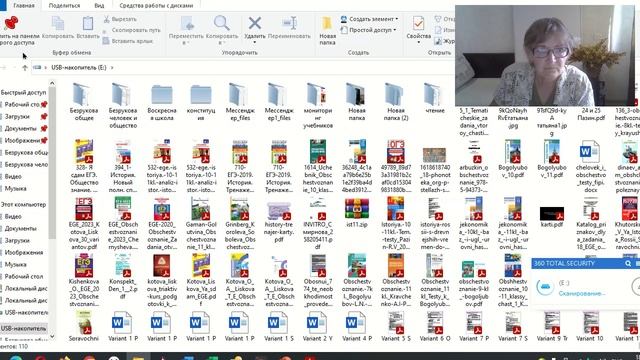
Task: Select Soravochni PDF file
Action: [x=84, y=326]
